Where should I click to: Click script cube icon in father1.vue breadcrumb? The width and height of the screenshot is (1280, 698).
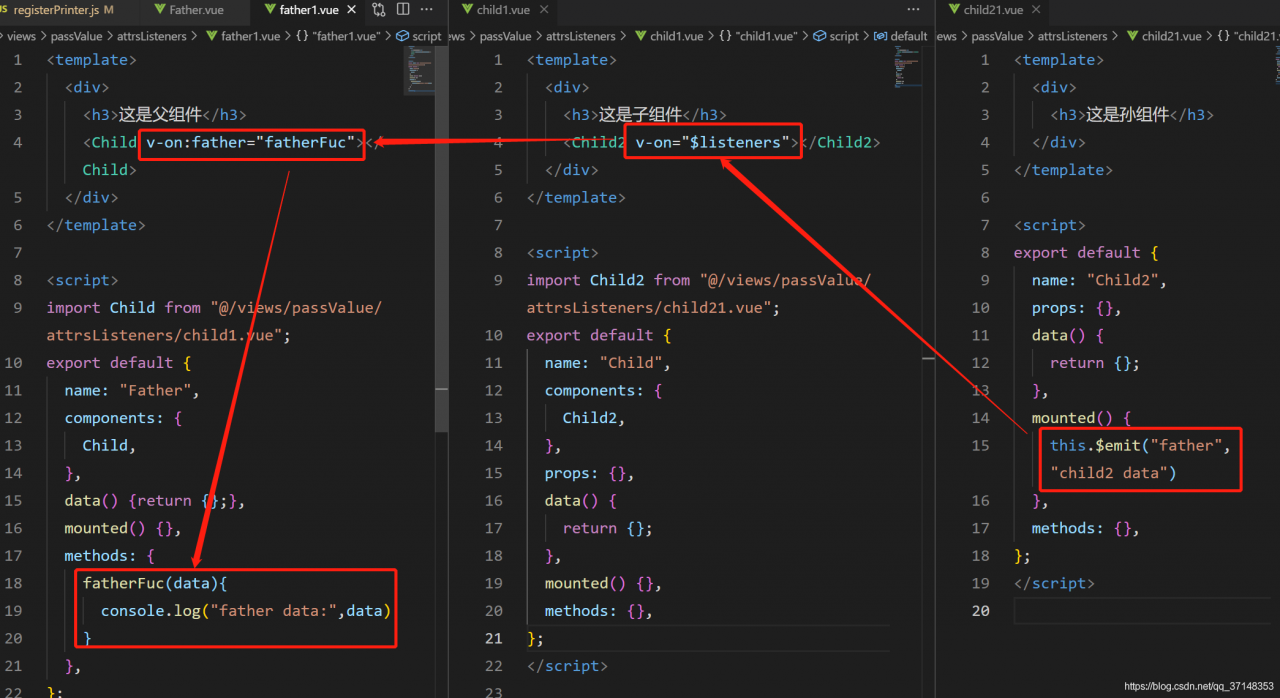(x=403, y=36)
